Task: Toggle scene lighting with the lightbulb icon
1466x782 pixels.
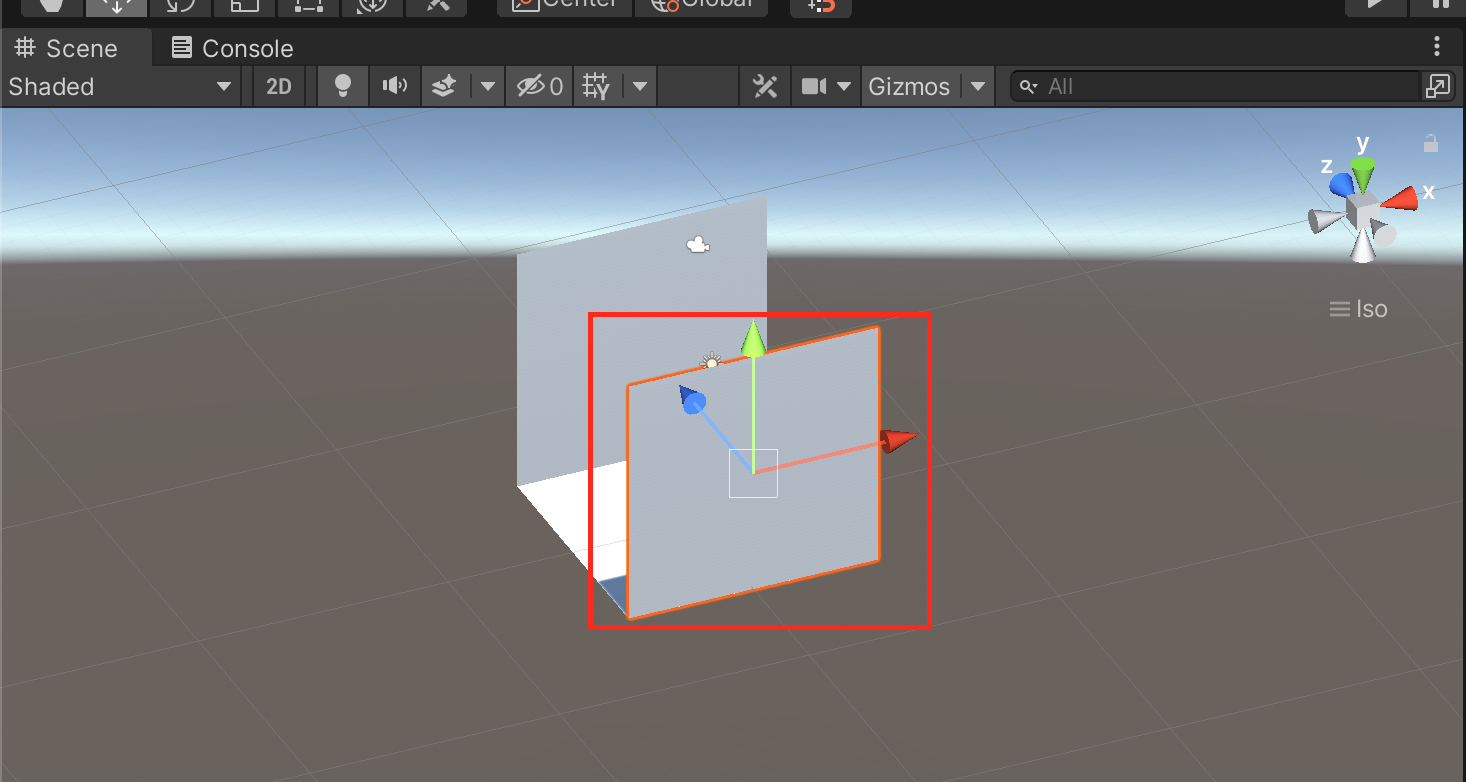Action: (343, 86)
